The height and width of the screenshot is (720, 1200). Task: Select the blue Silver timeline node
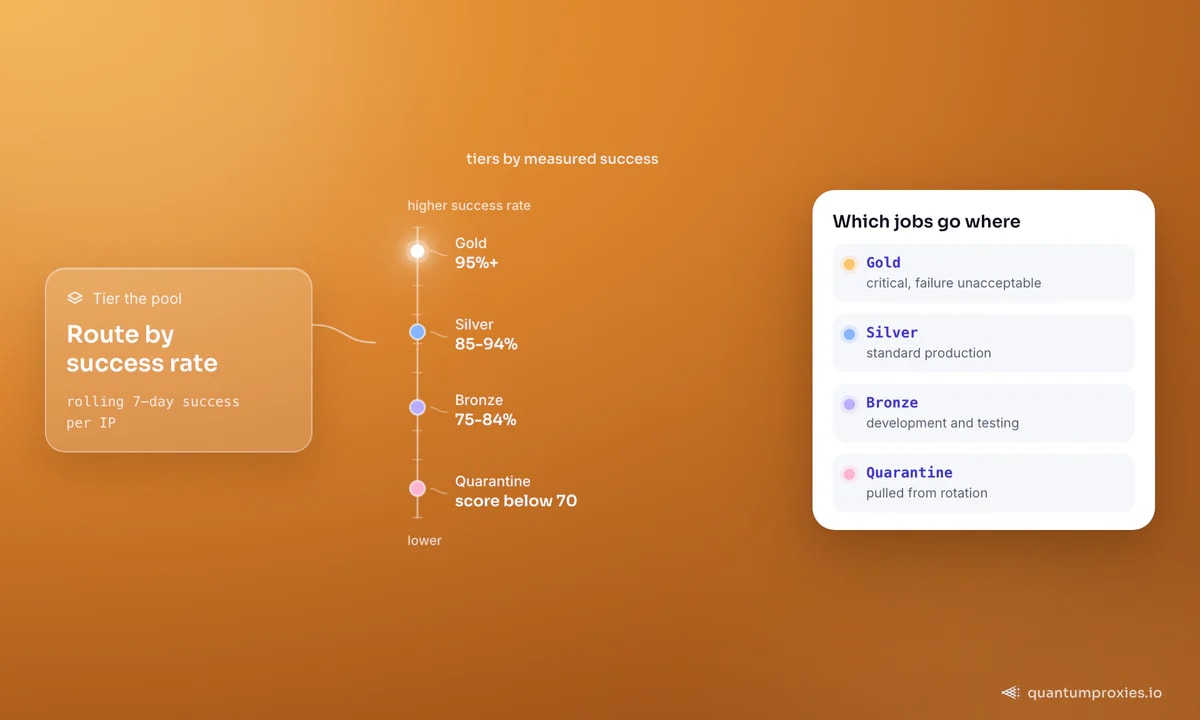[417, 332]
